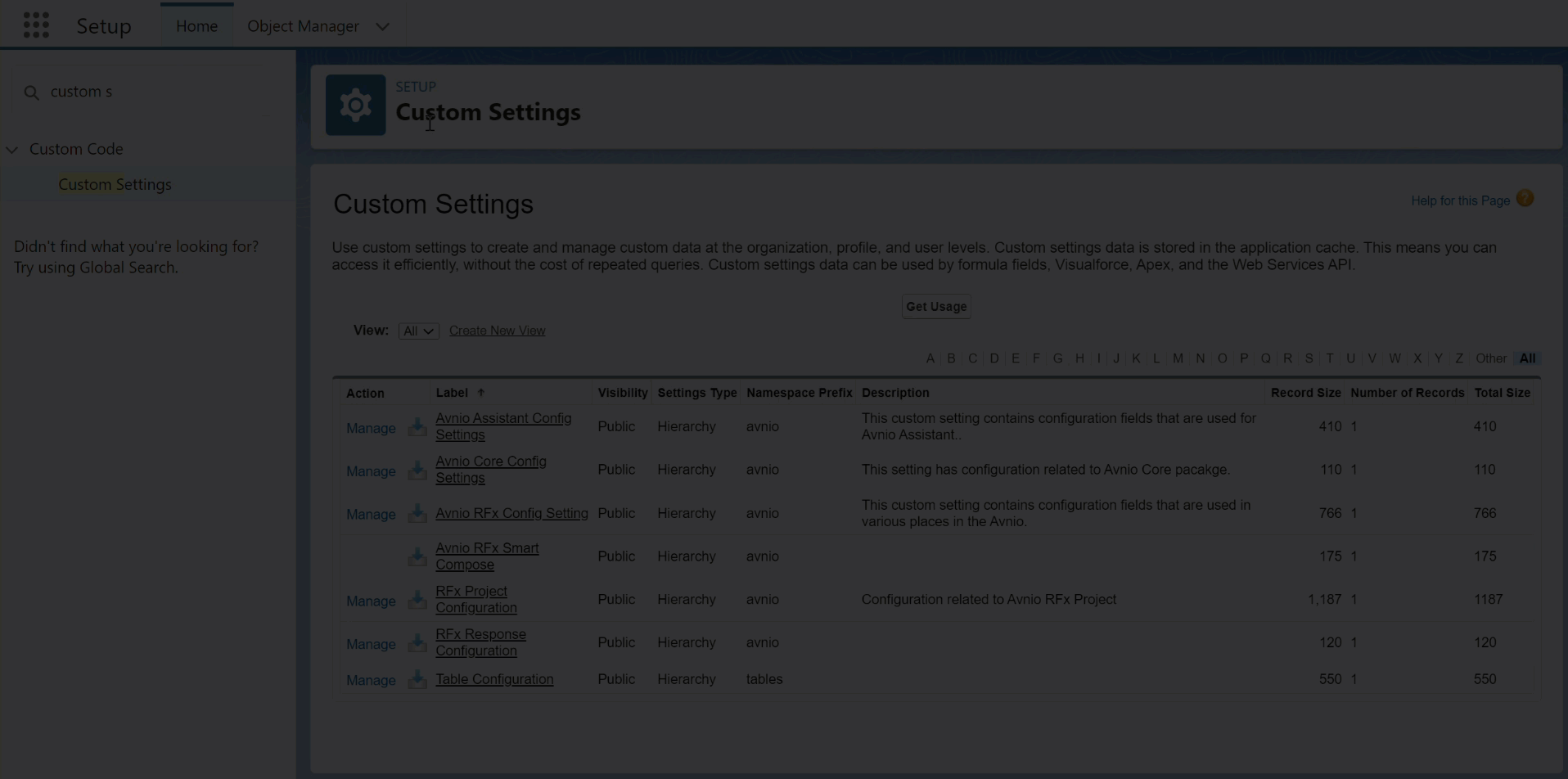1568x779 pixels.
Task: Click Create New View link
Action: 497,331
